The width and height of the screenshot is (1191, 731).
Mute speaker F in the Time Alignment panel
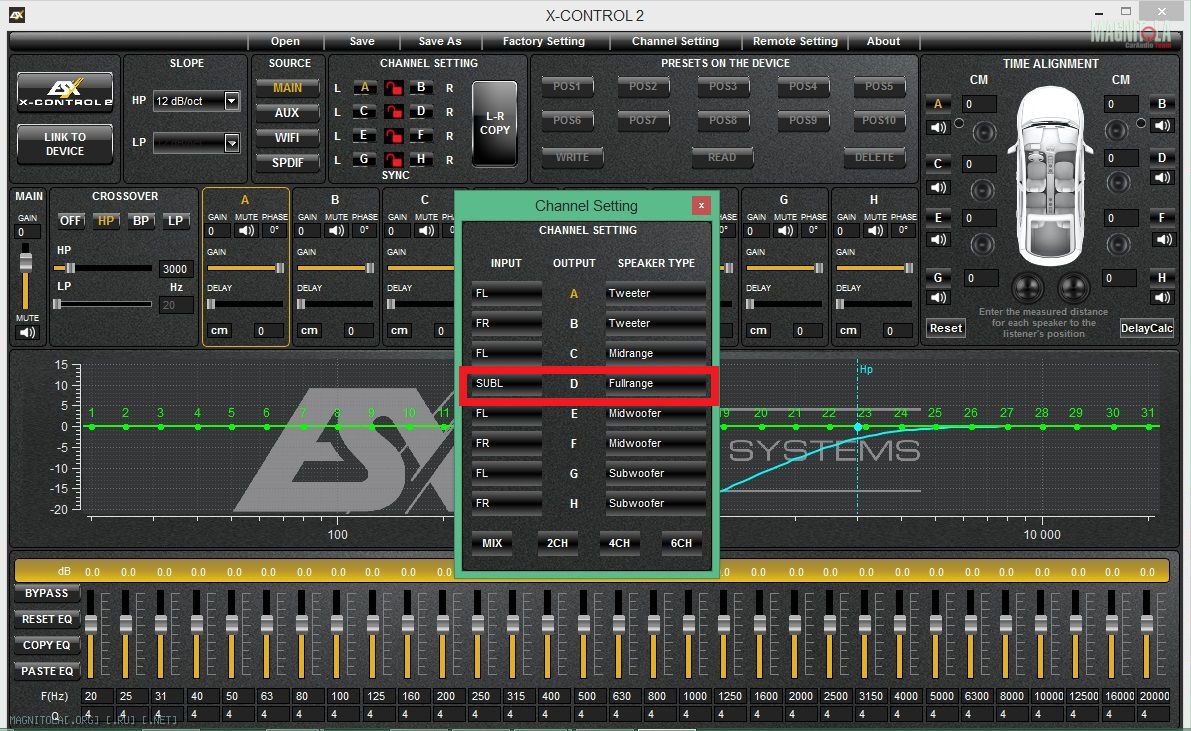(1162, 239)
